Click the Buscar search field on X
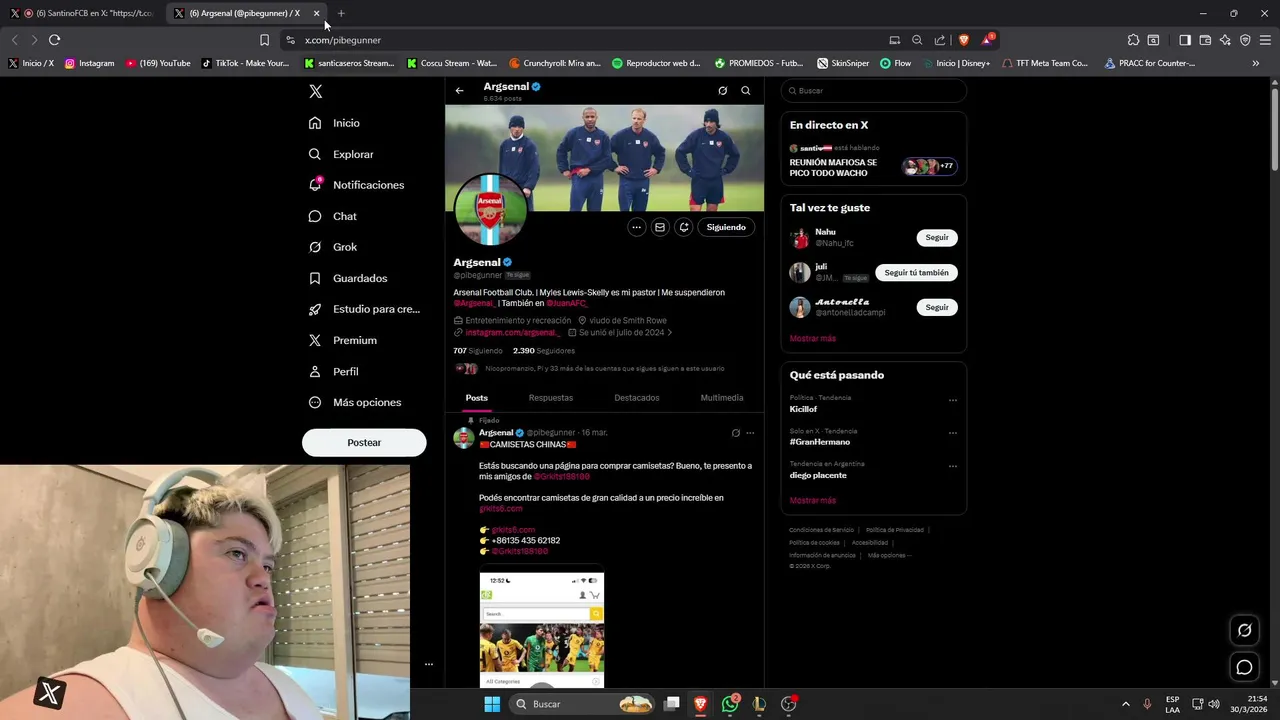Image resolution: width=1280 pixels, height=720 pixels. pos(874,91)
